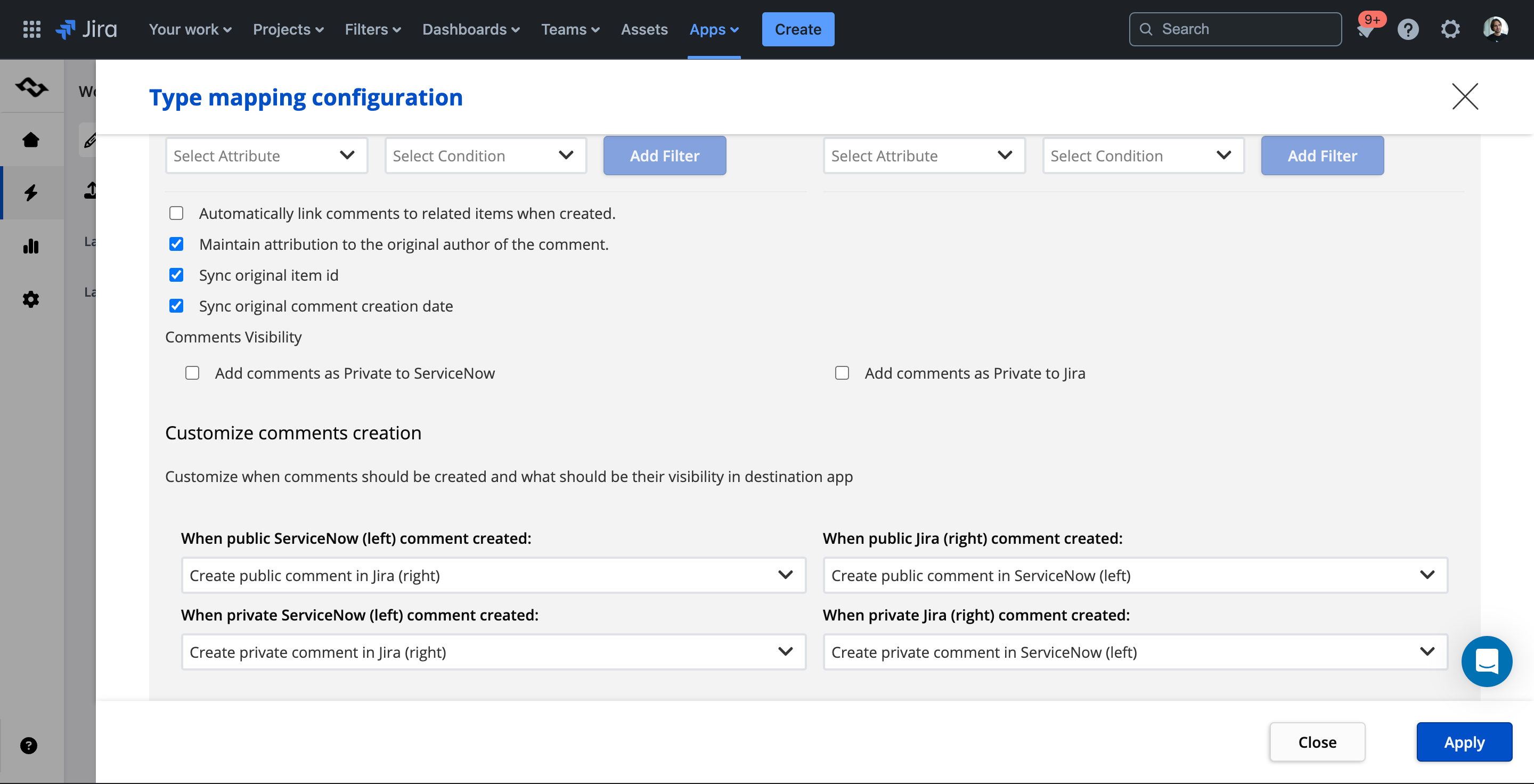Check Add comments as Private to ServiceNow
This screenshot has height=784, width=1534.
pos(192,373)
